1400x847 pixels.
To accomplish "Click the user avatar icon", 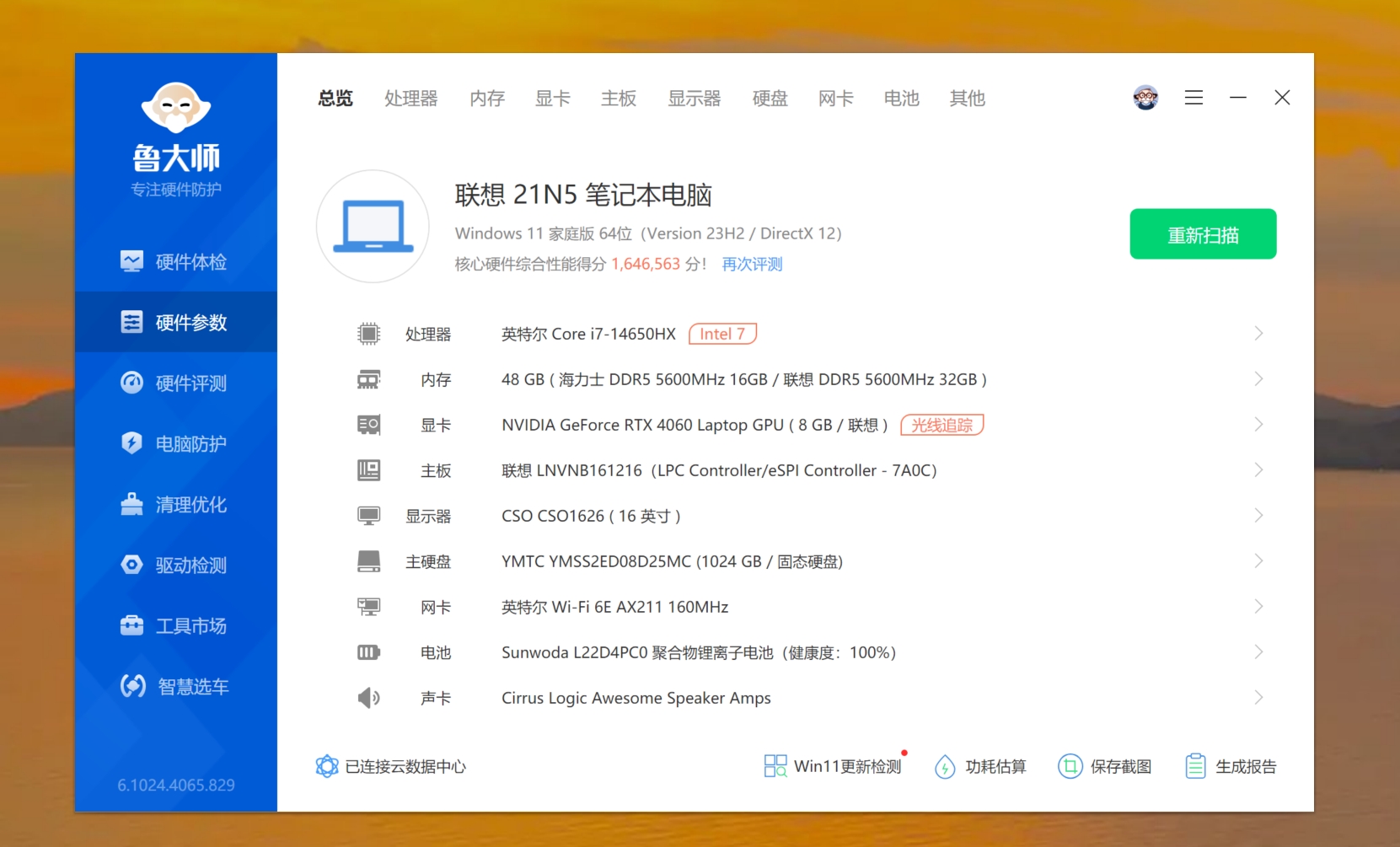I will tap(1145, 98).
